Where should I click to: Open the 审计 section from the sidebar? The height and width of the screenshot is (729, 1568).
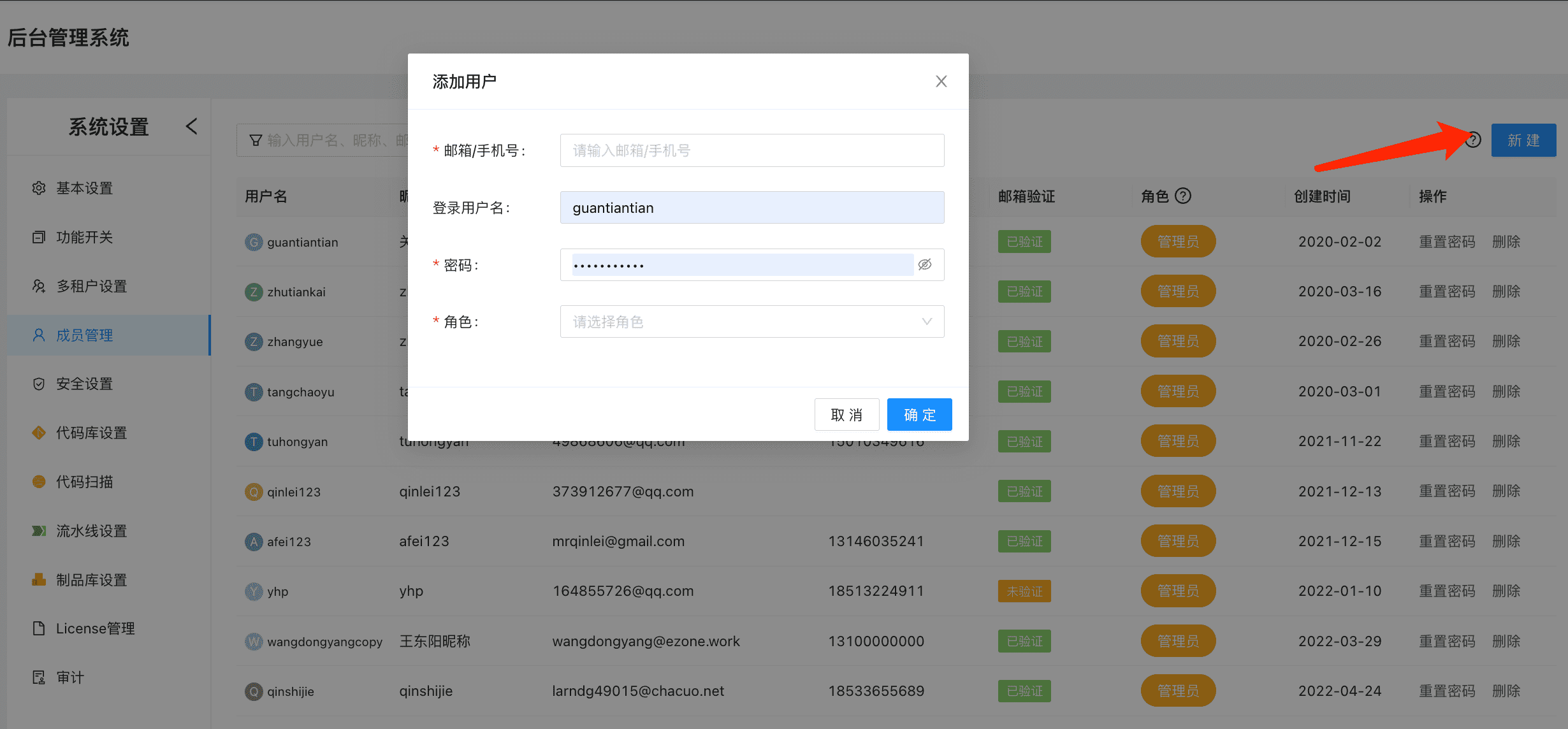coord(38,677)
